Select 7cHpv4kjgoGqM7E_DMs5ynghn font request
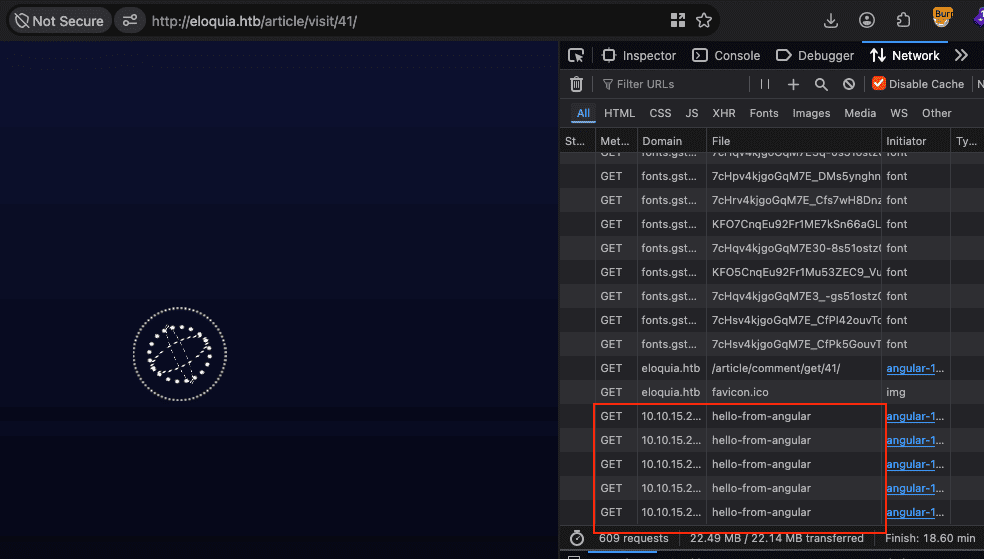Screen dimensions: 984x559 772,176
